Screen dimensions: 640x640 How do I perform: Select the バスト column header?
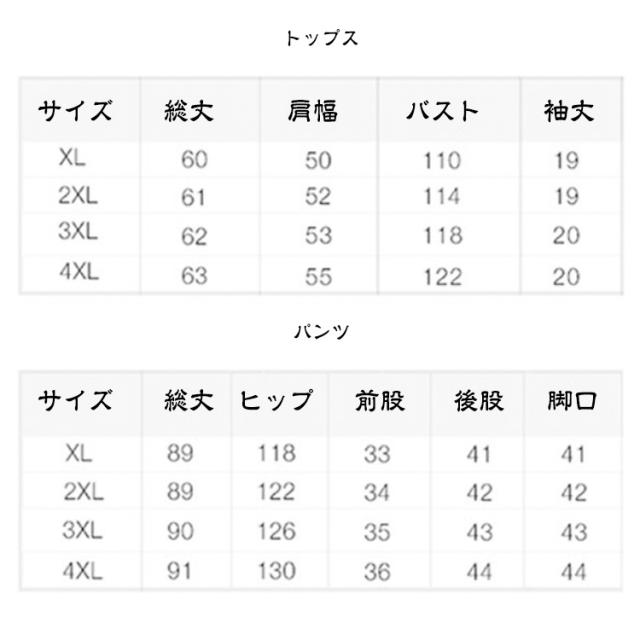coord(441,110)
